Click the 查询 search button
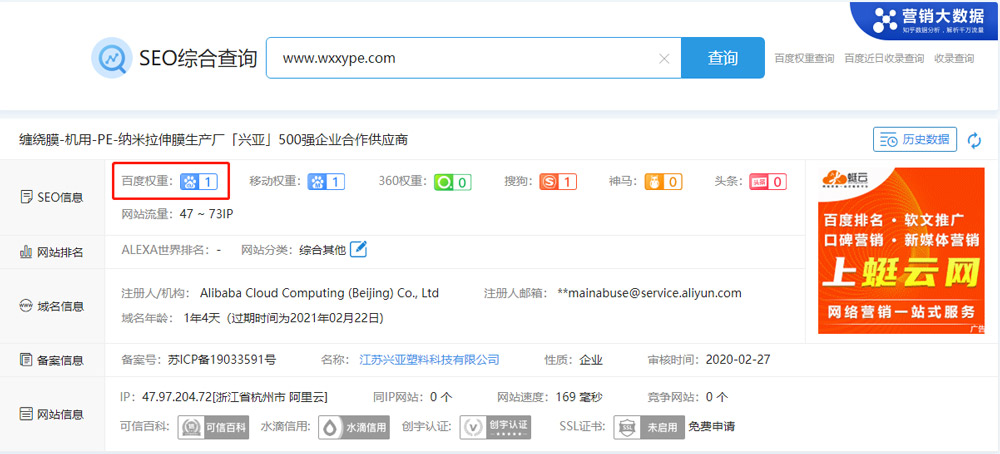This screenshot has height=454, width=1000. [x=722, y=58]
